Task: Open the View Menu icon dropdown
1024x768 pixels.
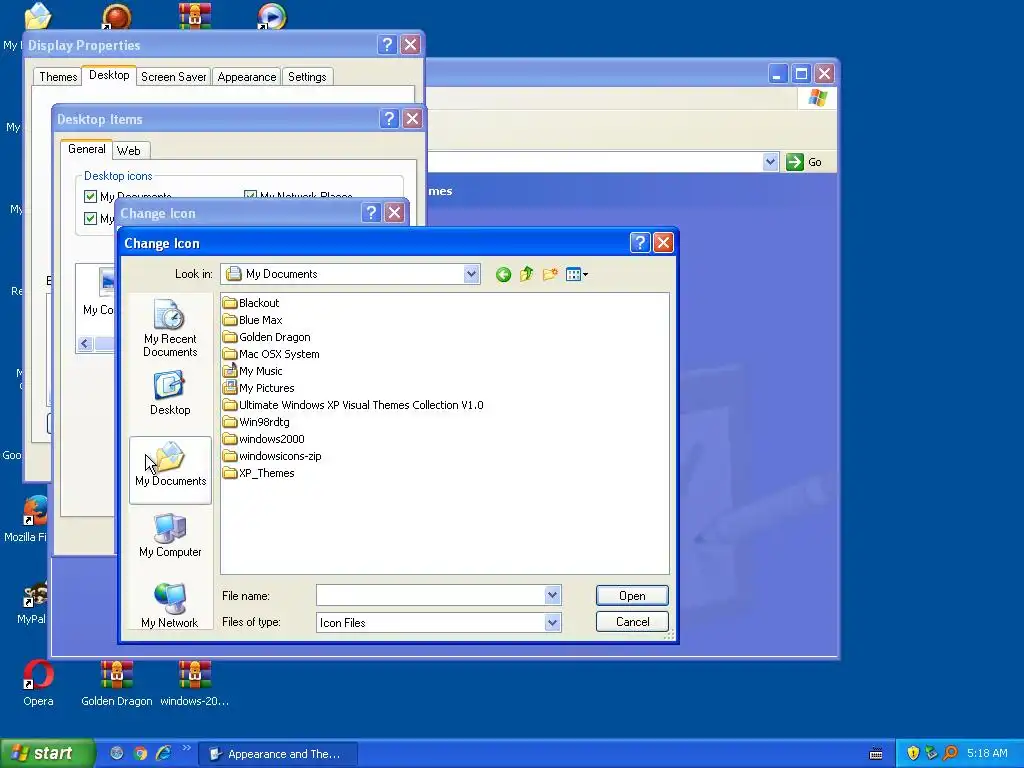Action: [x=577, y=274]
